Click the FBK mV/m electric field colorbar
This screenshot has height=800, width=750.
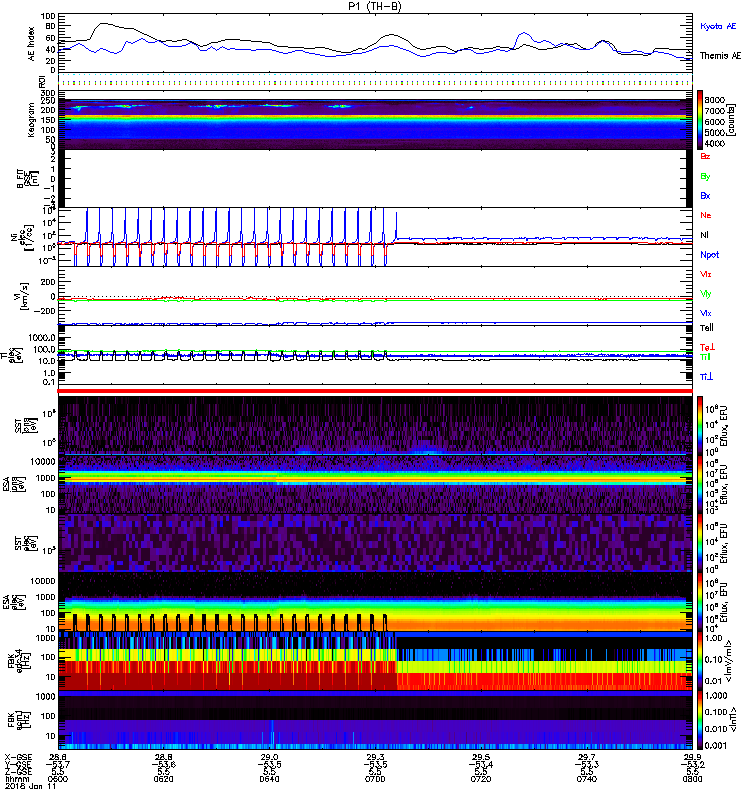(x=700, y=661)
